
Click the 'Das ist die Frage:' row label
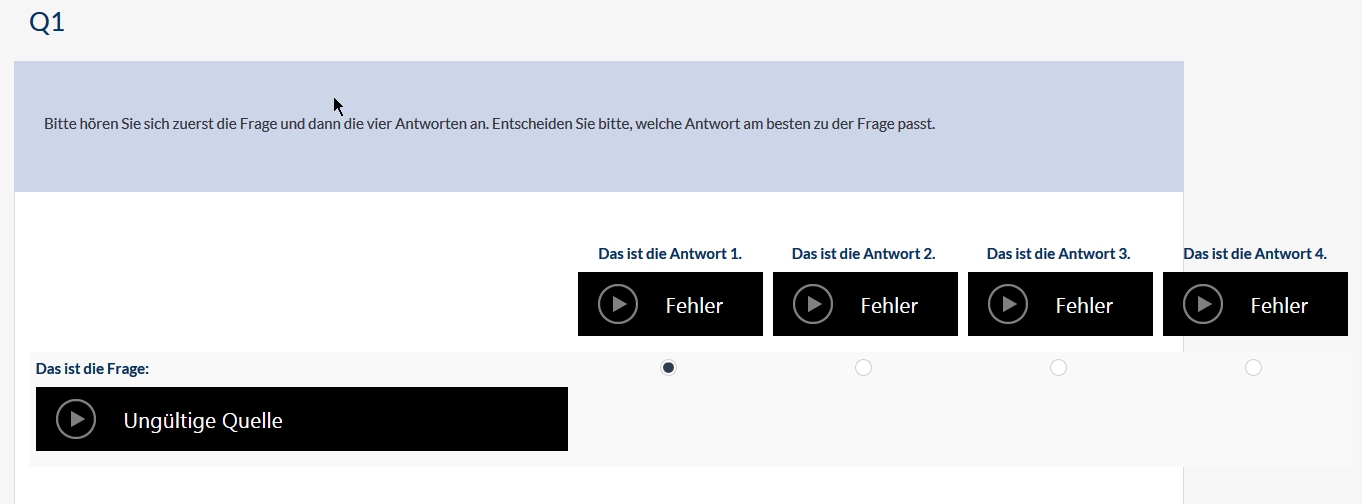coord(92,369)
